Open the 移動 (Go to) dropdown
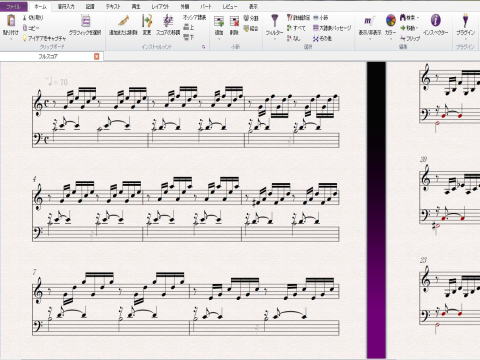 tap(409, 28)
